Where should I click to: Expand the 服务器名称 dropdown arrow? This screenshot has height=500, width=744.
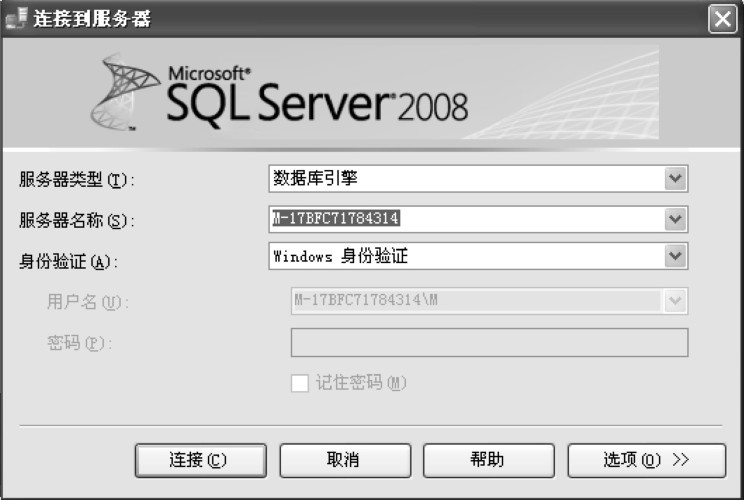pos(676,219)
